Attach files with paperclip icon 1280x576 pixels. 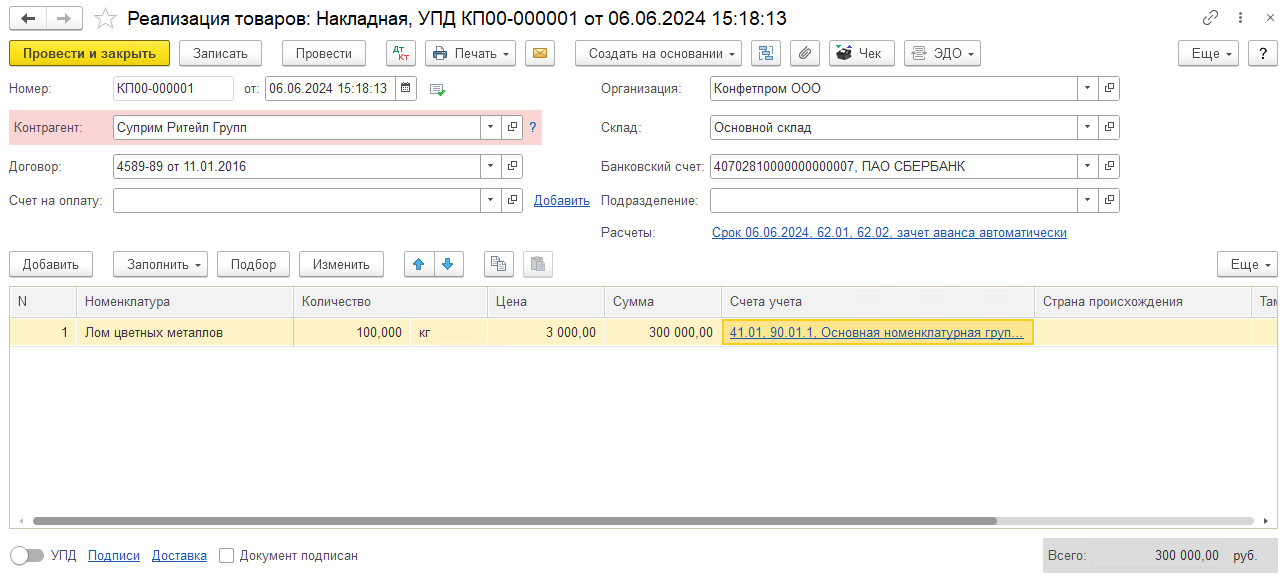click(805, 53)
